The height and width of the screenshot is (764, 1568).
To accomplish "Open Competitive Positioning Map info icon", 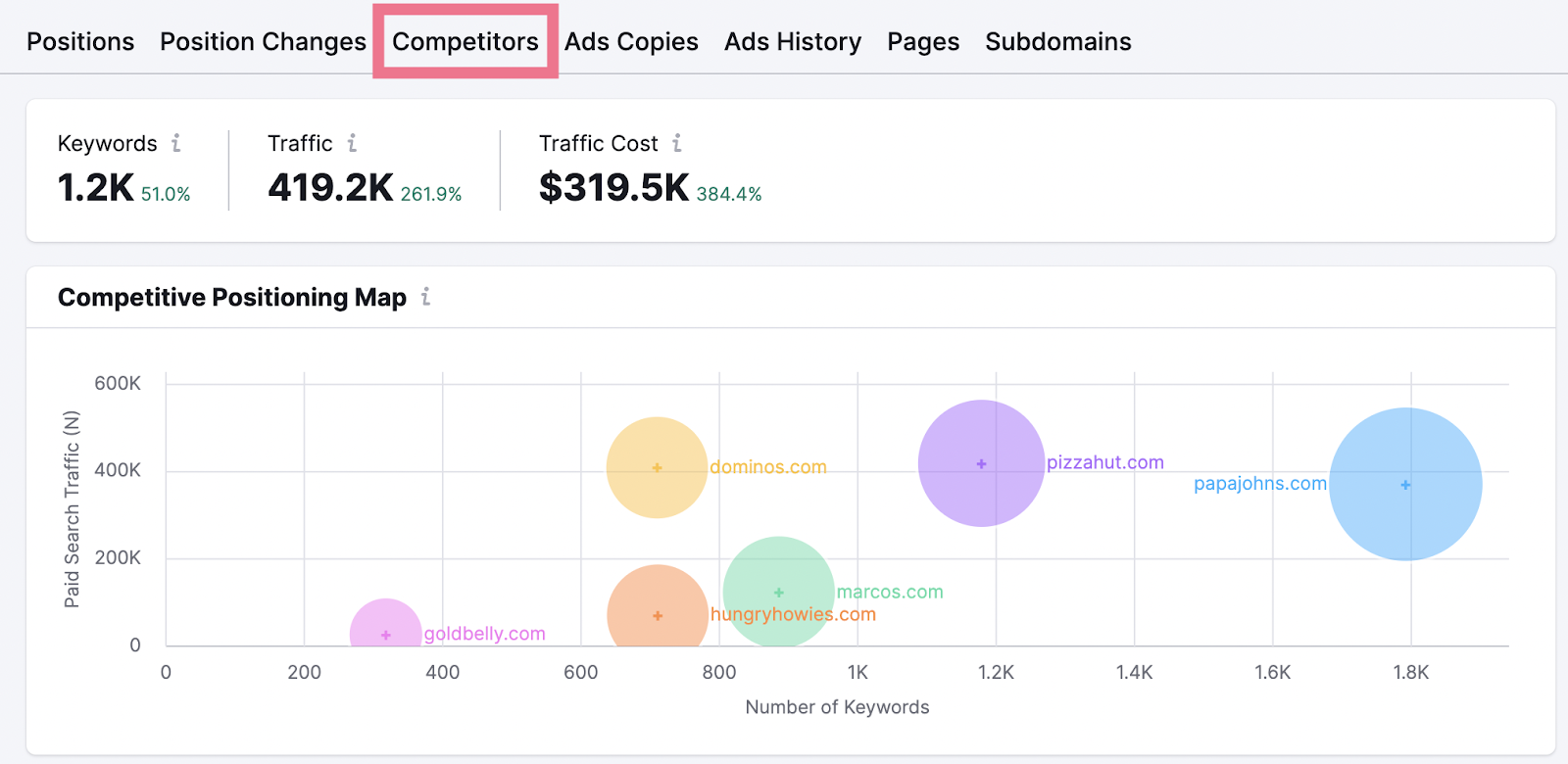I will tap(425, 296).
